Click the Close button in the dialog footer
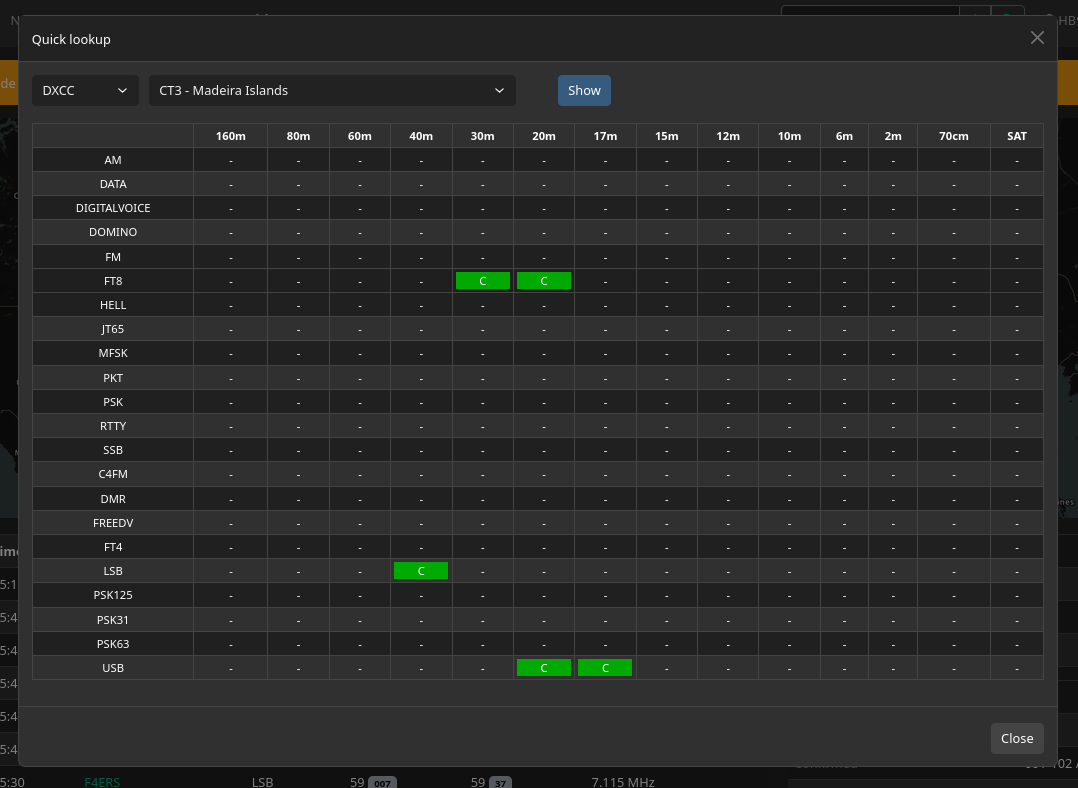The image size is (1078, 788). point(1017,738)
